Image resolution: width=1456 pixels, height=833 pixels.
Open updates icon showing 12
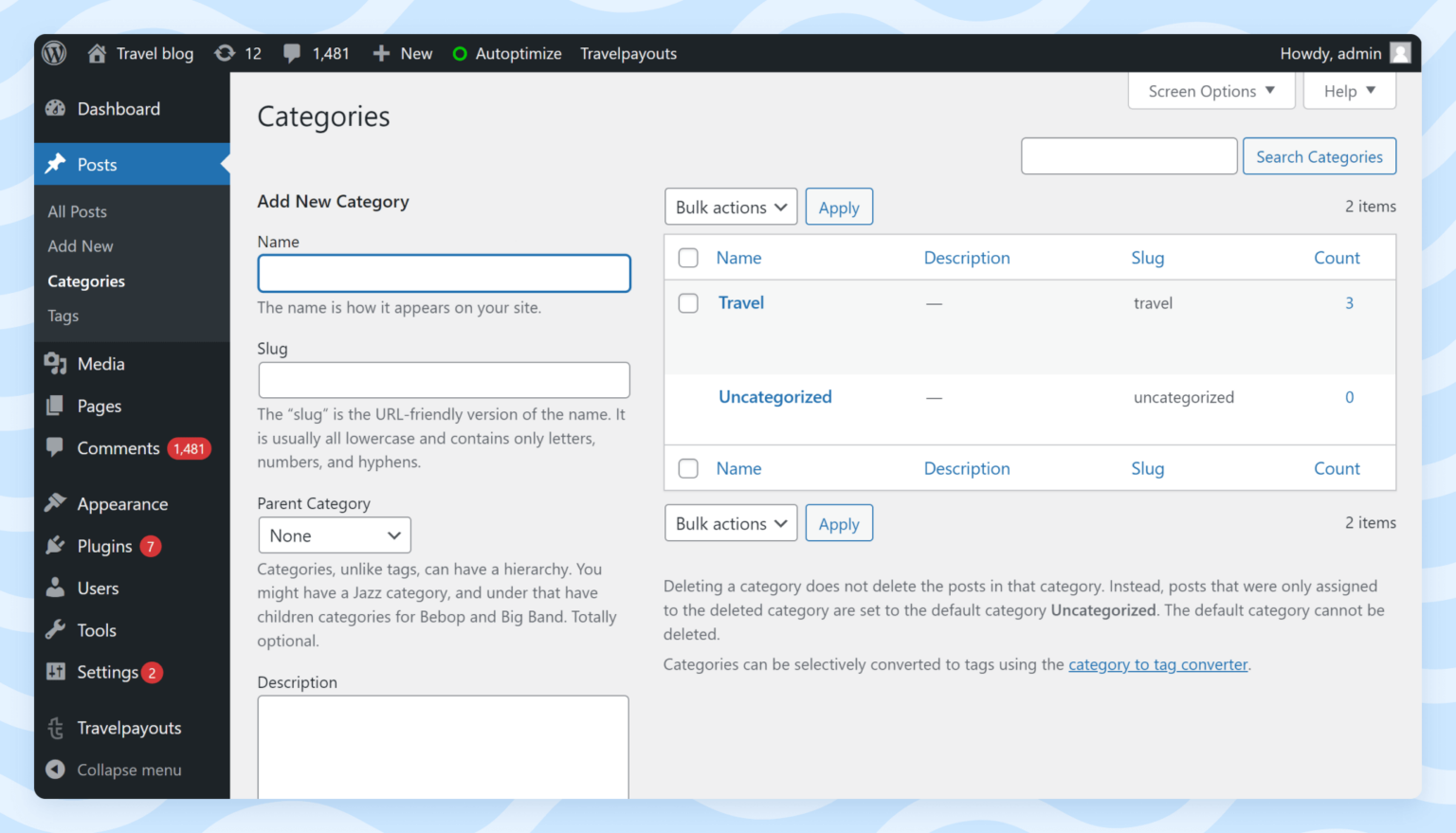(225, 53)
